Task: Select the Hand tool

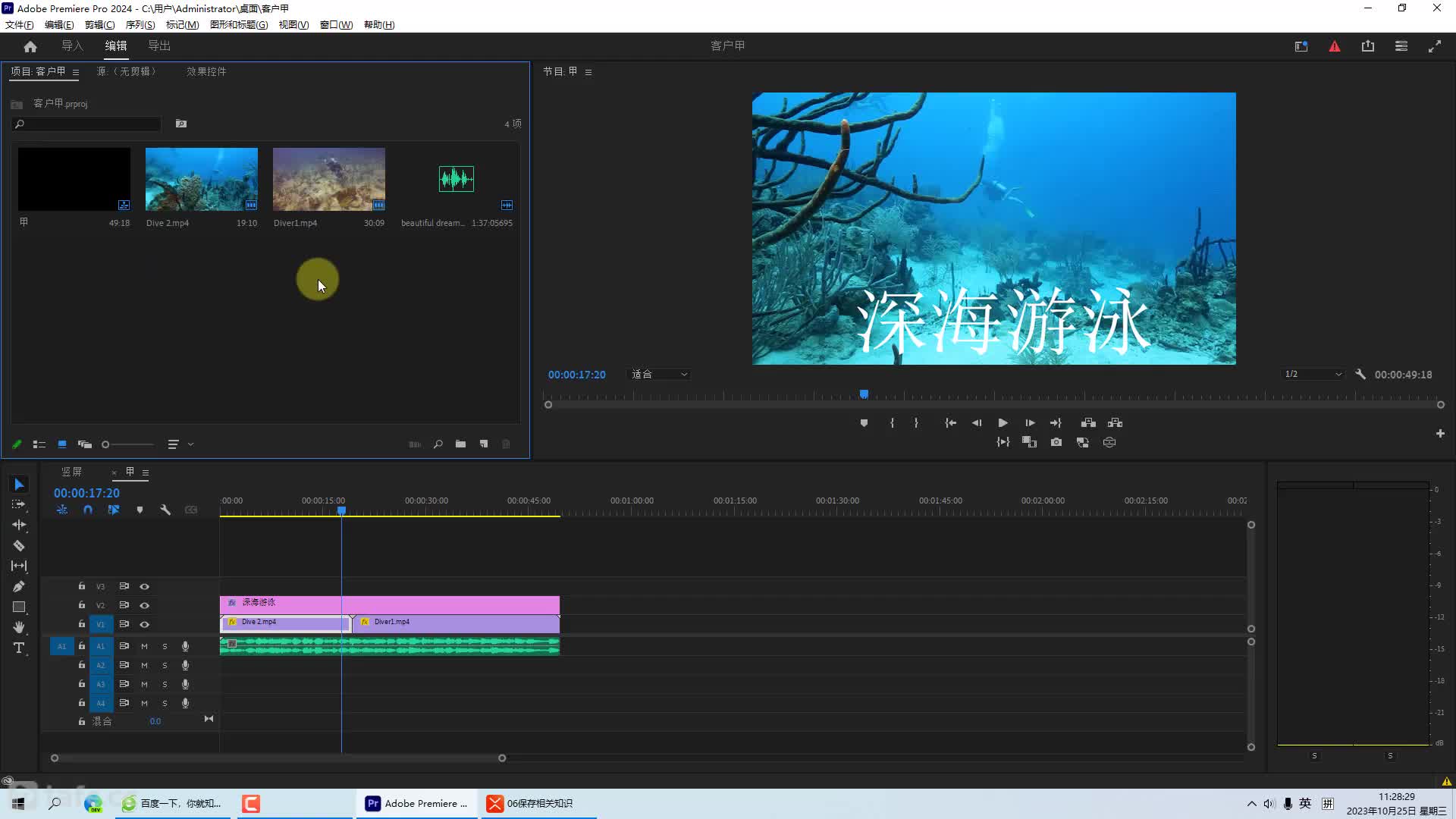Action: pyautogui.click(x=19, y=627)
